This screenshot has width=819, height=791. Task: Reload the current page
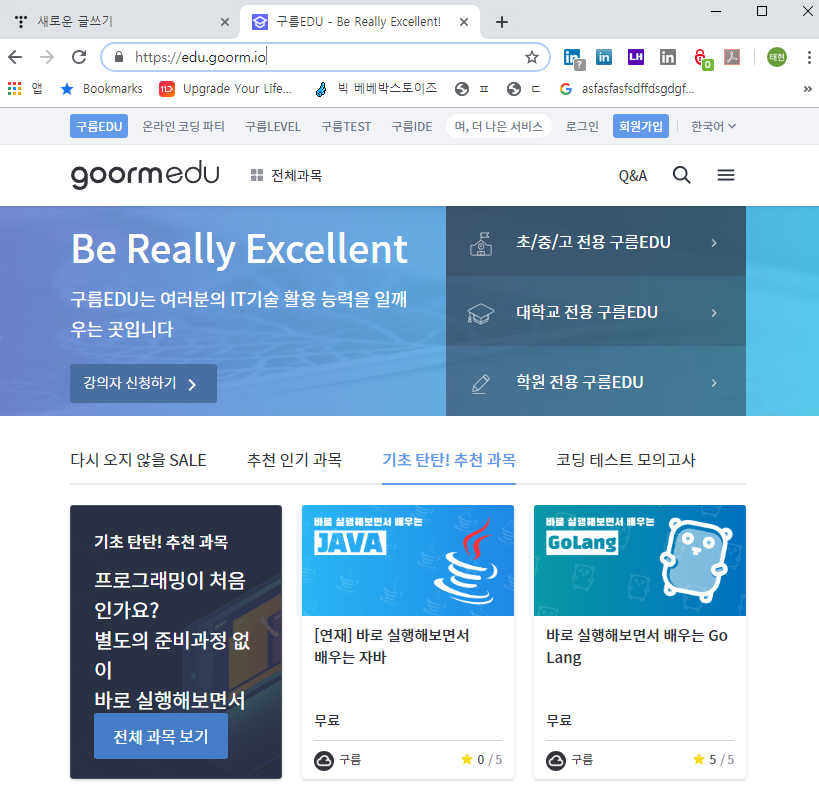[79, 57]
